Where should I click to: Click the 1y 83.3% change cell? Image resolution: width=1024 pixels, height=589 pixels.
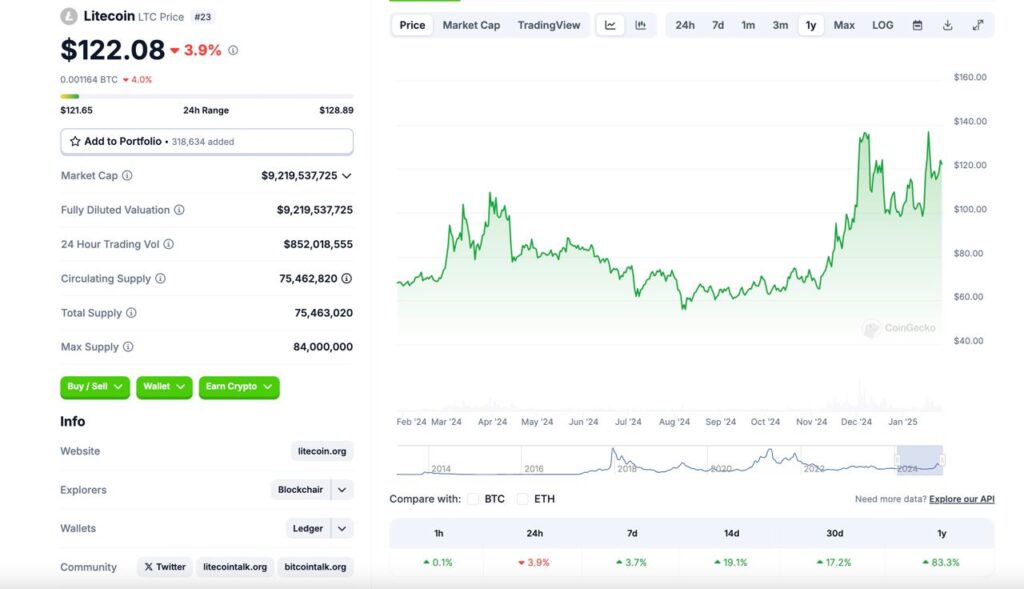click(942, 562)
